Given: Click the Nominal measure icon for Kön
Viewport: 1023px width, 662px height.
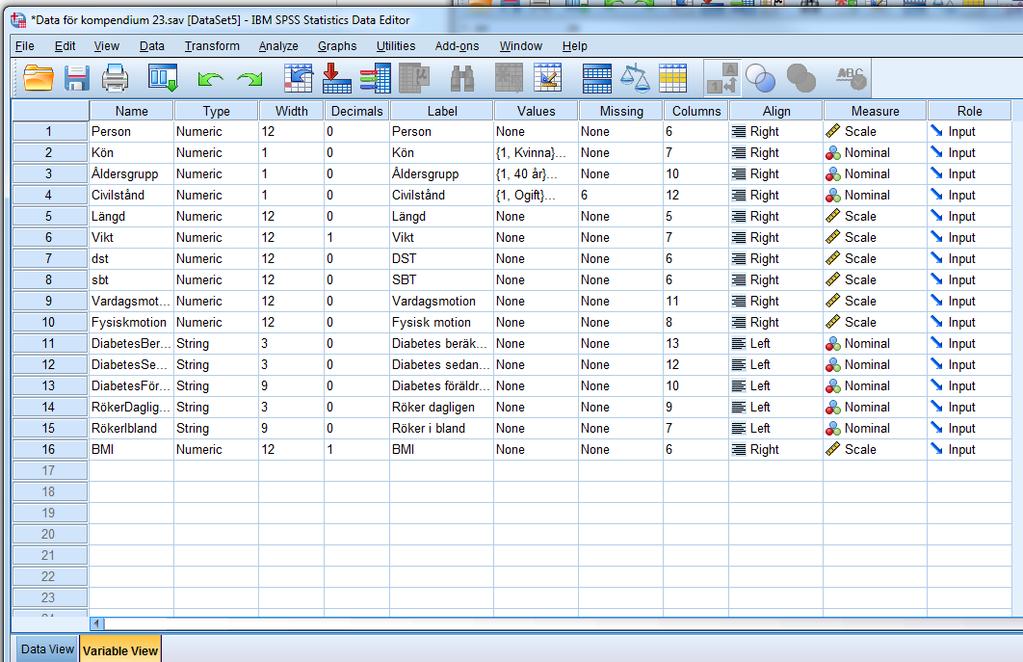Looking at the screenshot, I should tap(833, 153).
